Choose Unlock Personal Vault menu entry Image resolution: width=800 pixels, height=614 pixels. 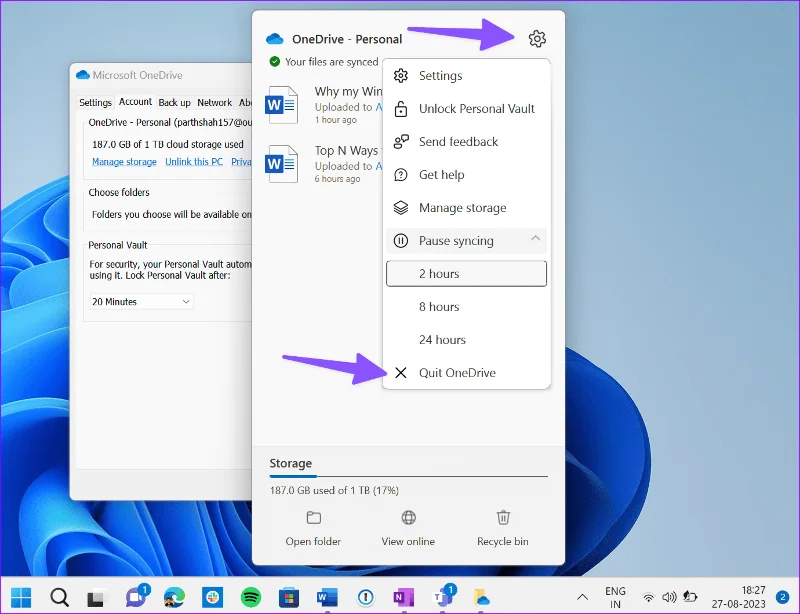(x=466, y=109)
